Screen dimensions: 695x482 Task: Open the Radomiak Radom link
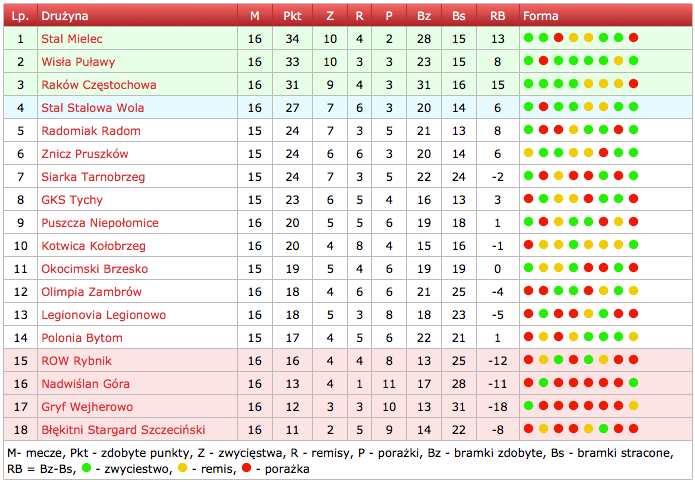point(91,131)
